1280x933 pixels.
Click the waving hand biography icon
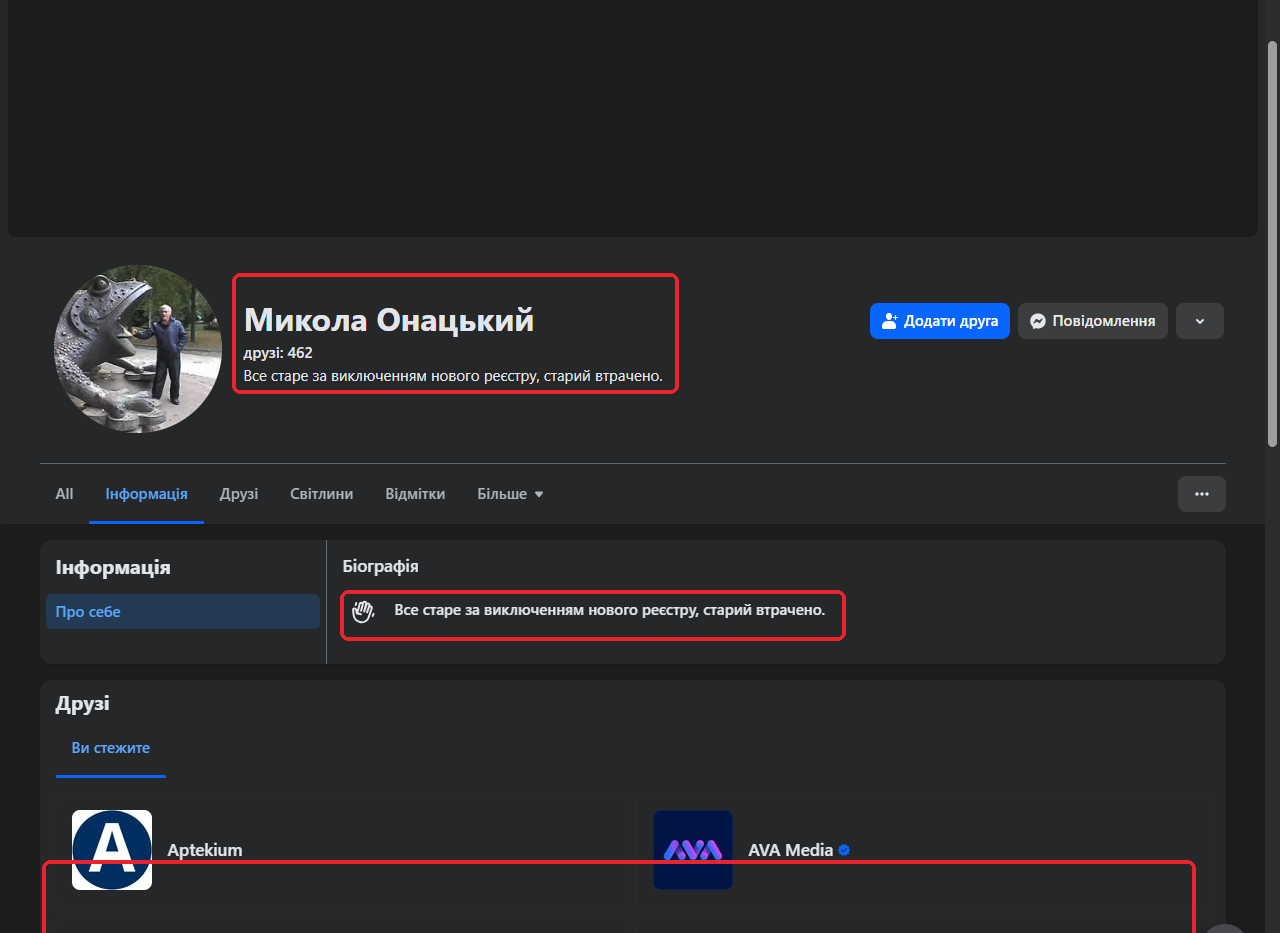point(362,611)
